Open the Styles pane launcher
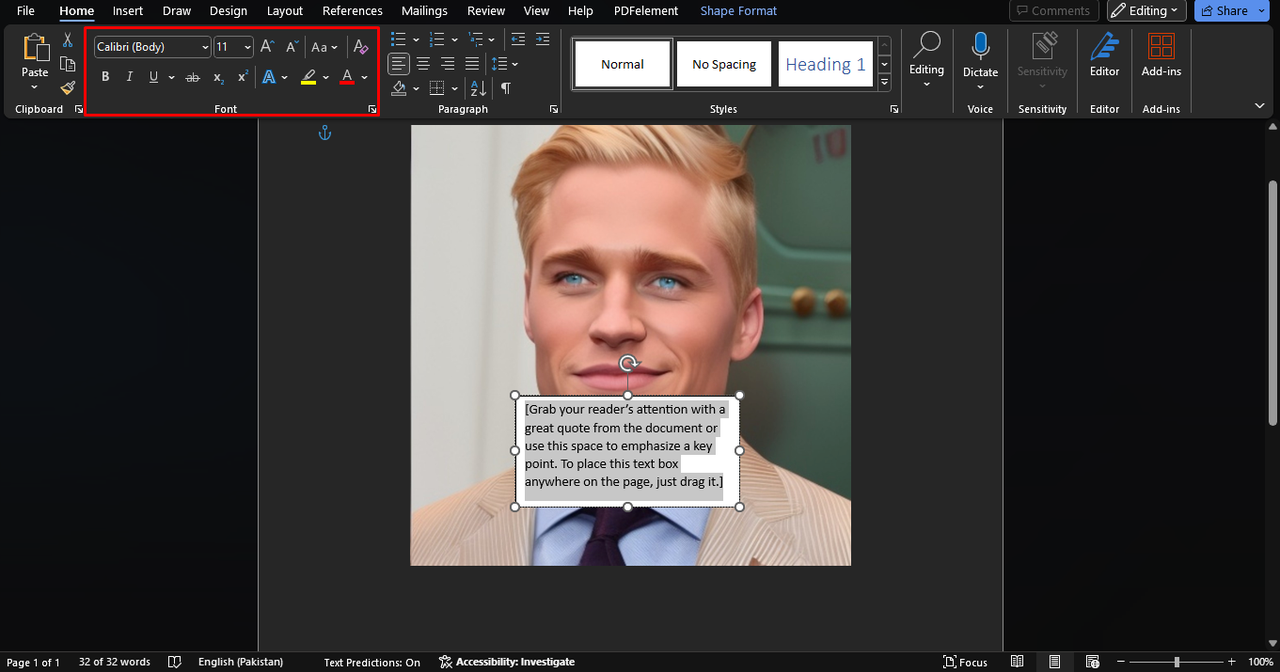The image size is (1280, 672). click(x=894, y=109)
